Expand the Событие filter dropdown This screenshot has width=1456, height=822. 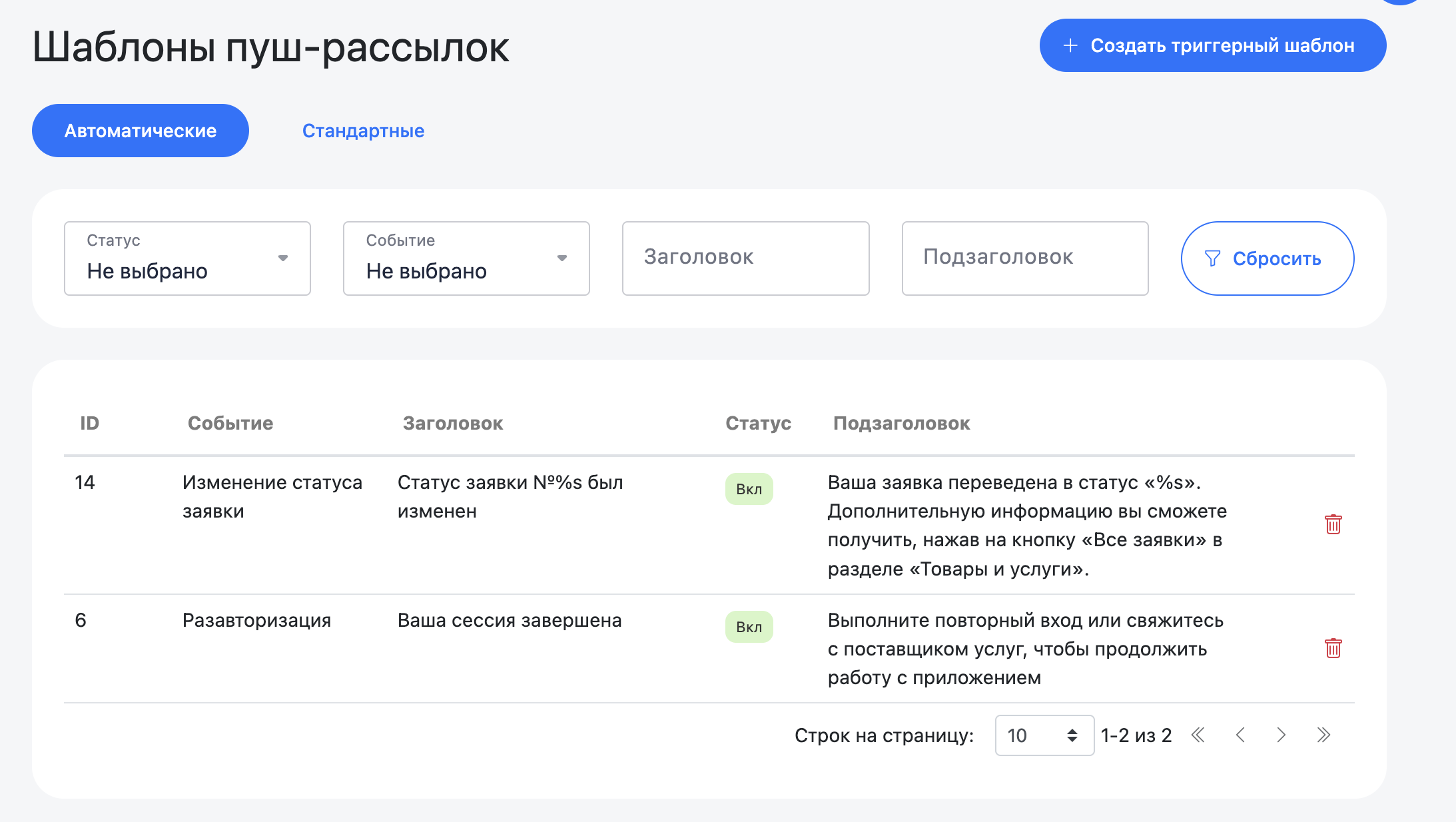point(466,258)
